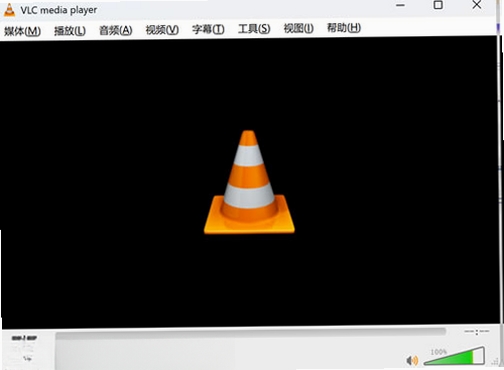Close the VLC media player window
This screenshot has width=504, height=370.
pos(477,4)
